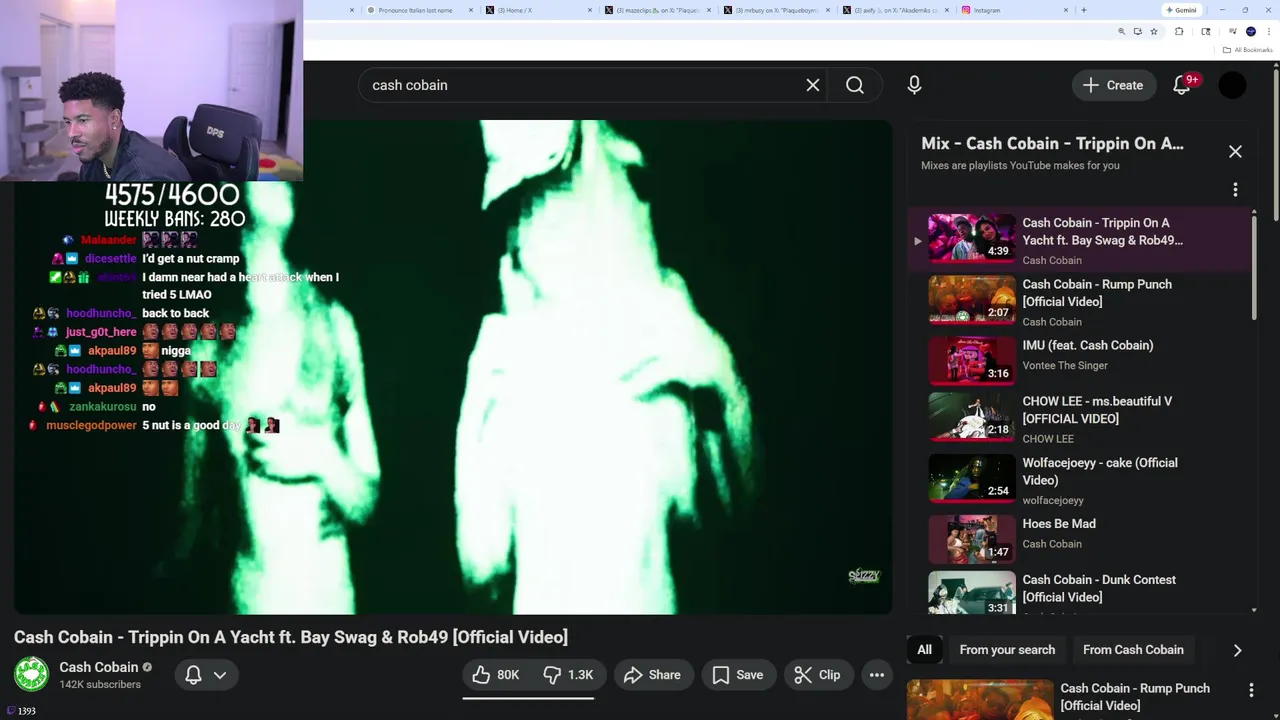Open Gemini in the browser
The width and height of the screenshot is (1280, 720).
(1181, 10)
